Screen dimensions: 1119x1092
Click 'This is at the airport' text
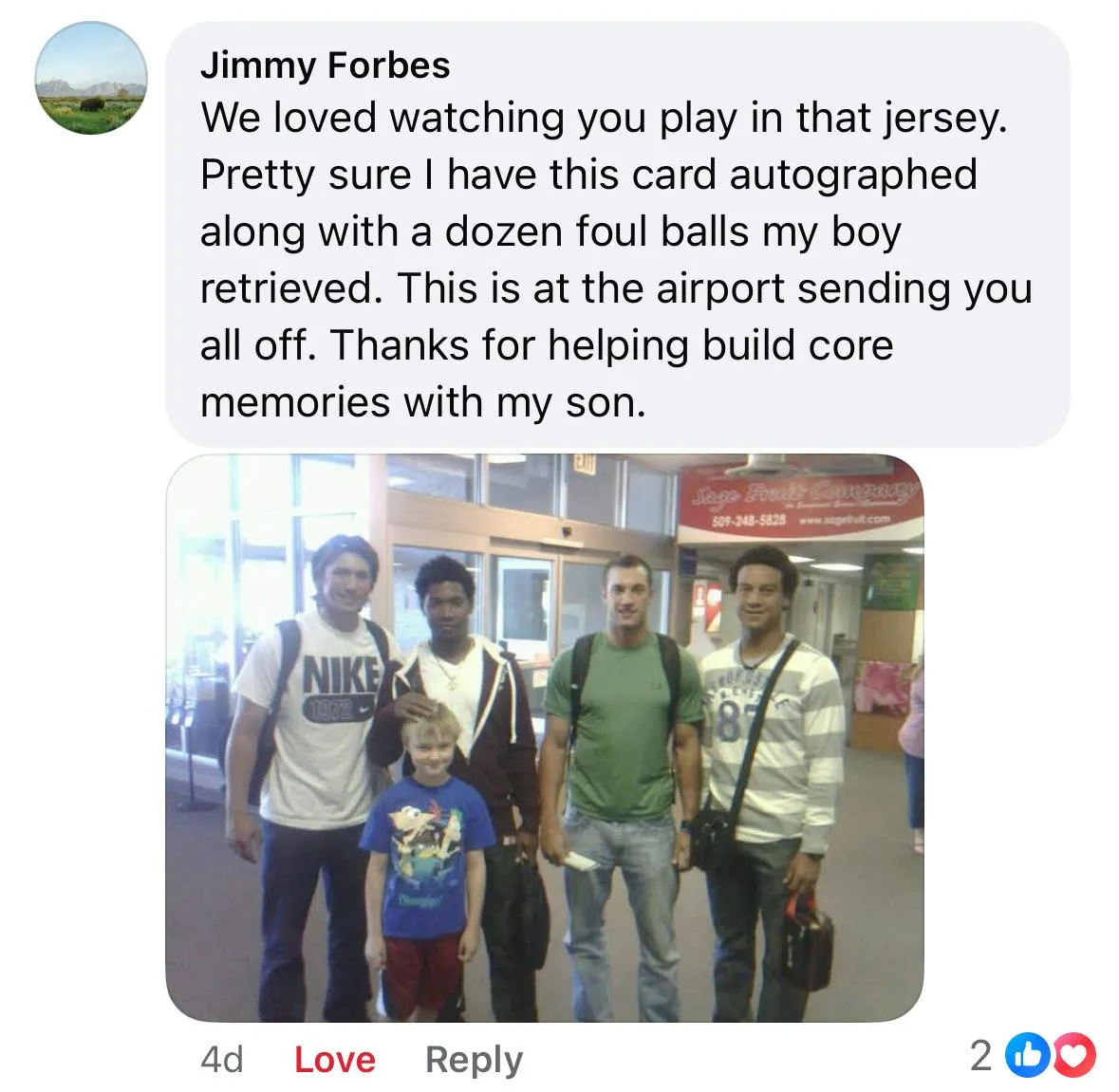click(591, 288)
